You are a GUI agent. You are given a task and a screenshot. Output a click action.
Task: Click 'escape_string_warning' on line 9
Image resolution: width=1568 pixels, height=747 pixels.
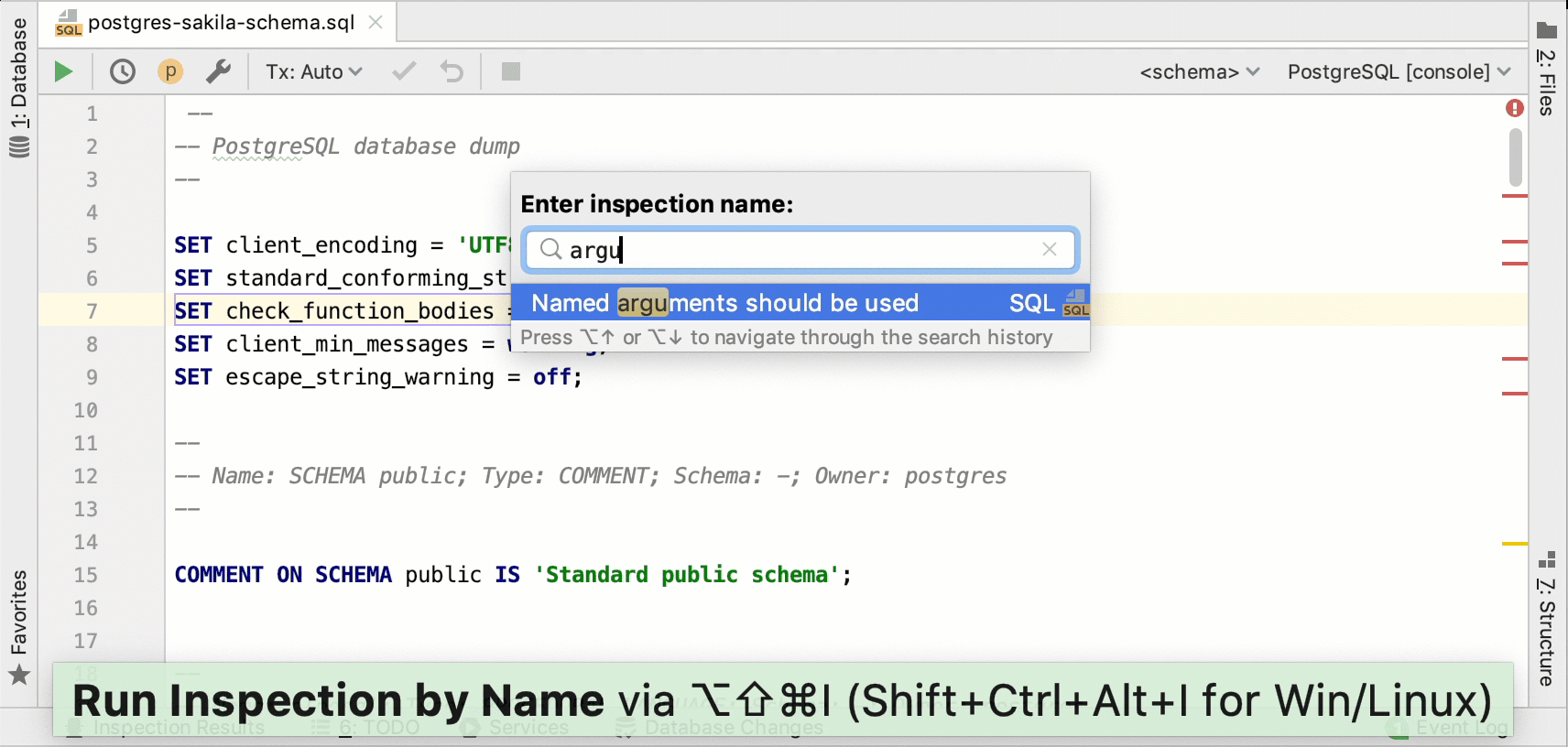(x=359, y=377)
